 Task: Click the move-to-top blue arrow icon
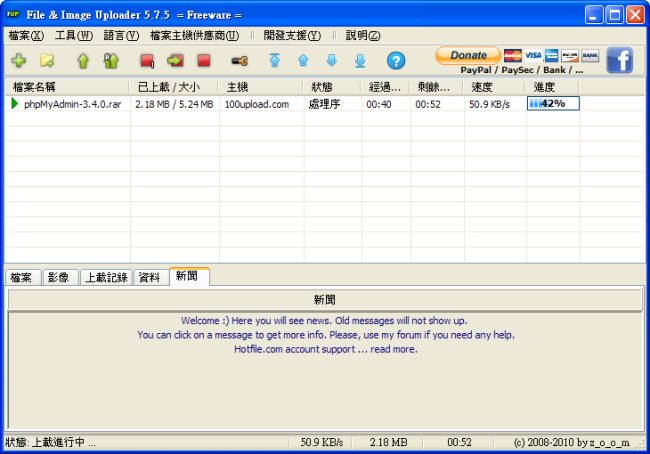tap(275, 61)
